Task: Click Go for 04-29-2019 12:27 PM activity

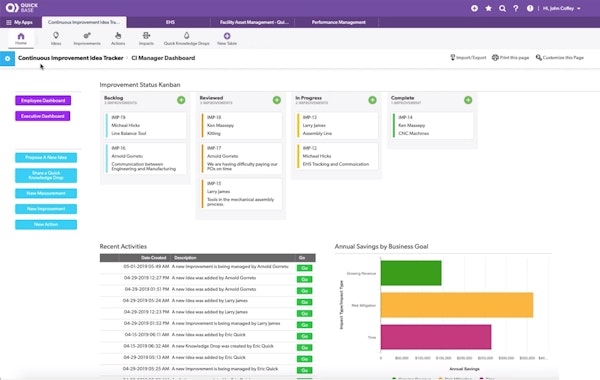Action: (x=304, y=279)
